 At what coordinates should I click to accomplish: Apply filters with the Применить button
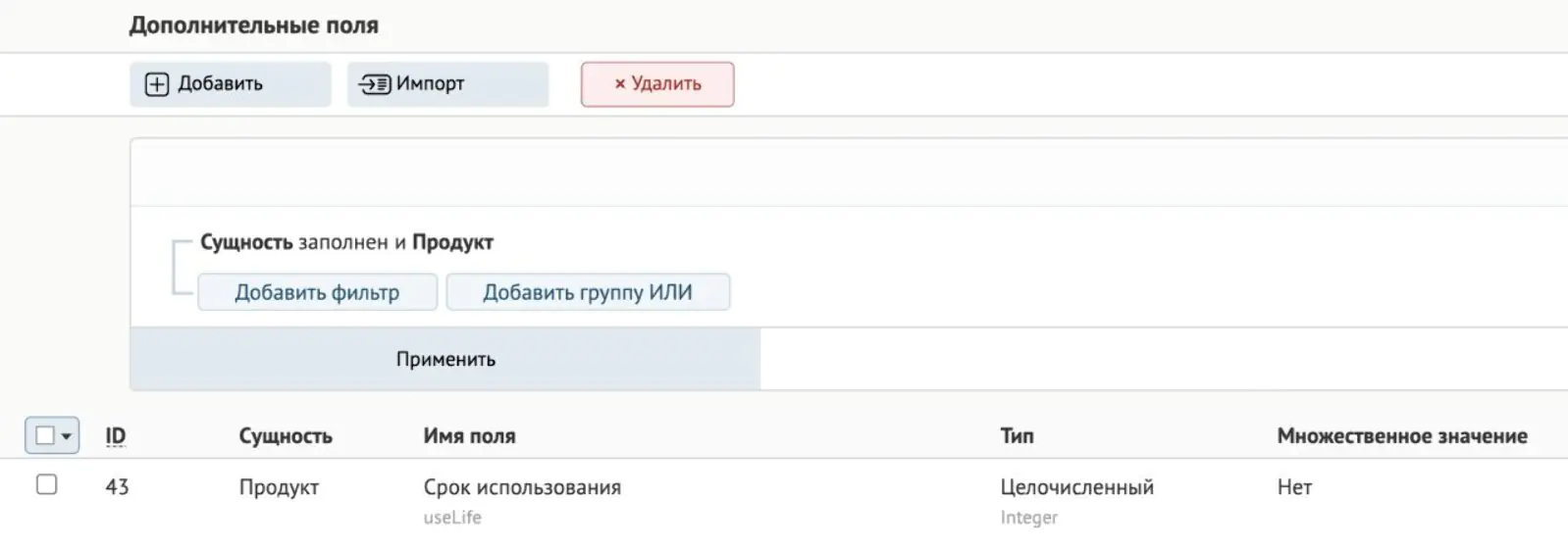[445, 359]
